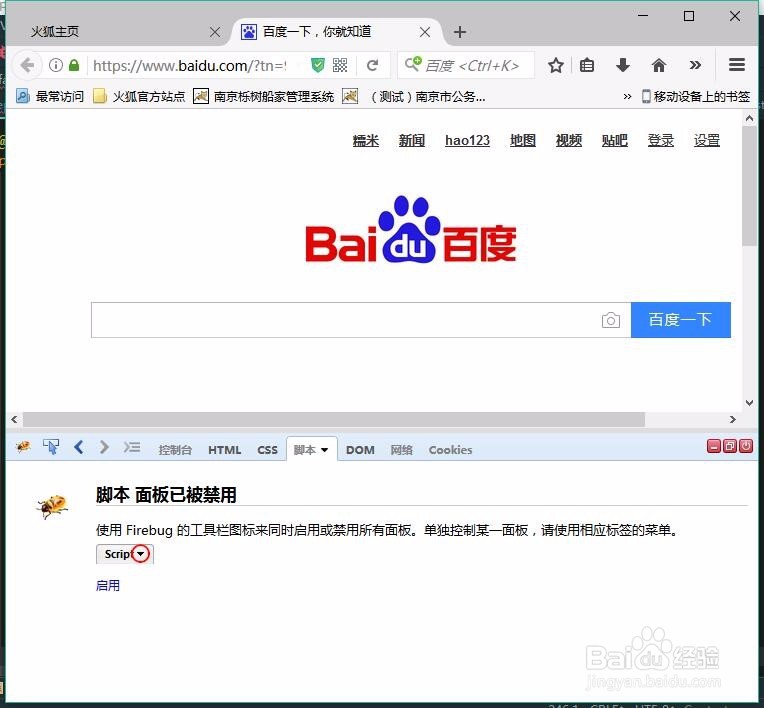The image size is (764, 708).
Task: Go back with the browser back arrow
Action: tap(27, 65)
